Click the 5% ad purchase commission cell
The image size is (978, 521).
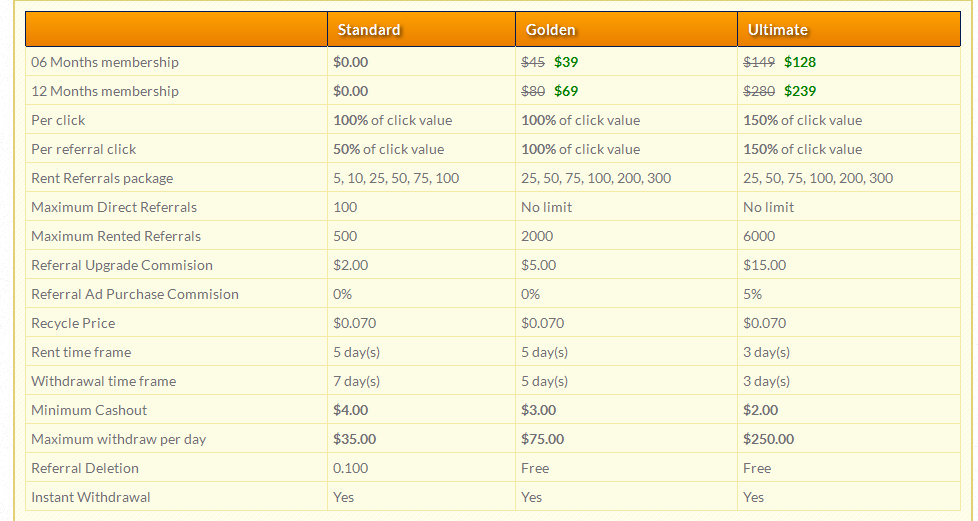tap(753, 294)
